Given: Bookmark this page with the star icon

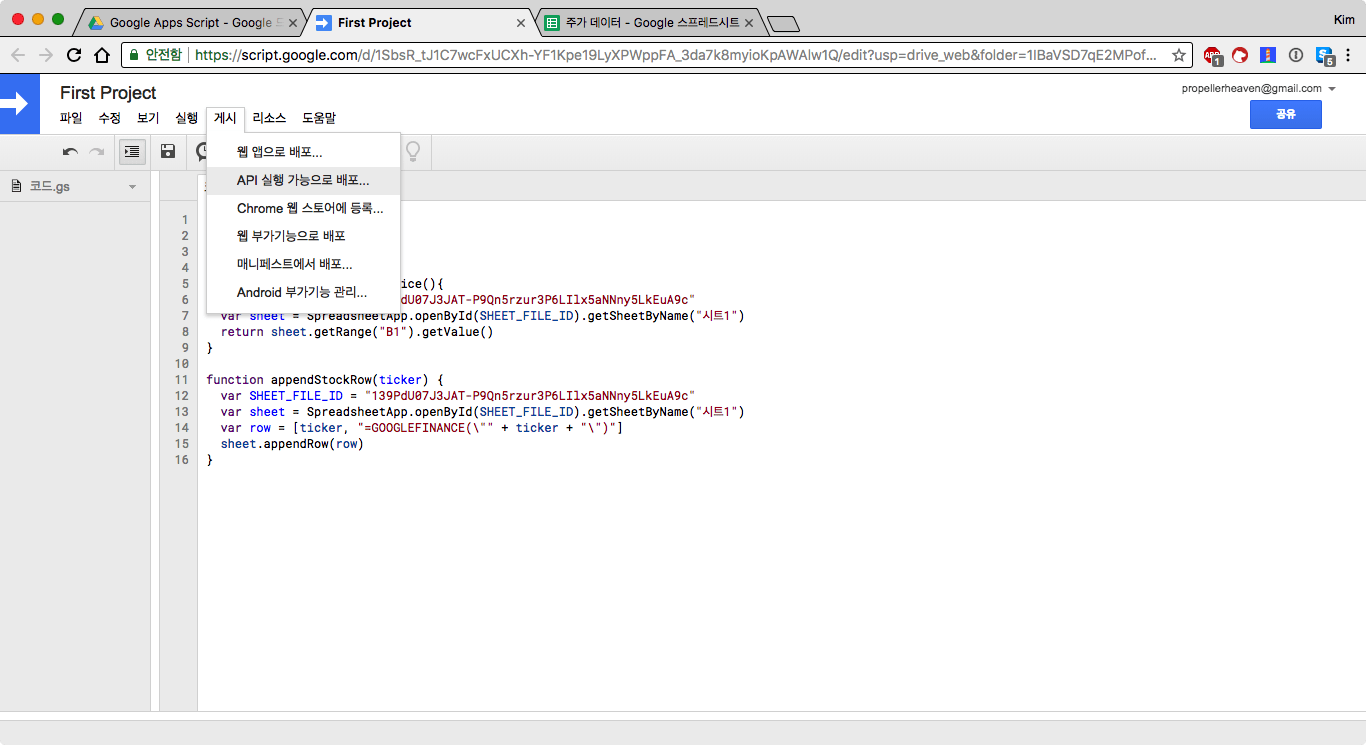Looking at the screenshot, I should click(x=1179, y=55).
